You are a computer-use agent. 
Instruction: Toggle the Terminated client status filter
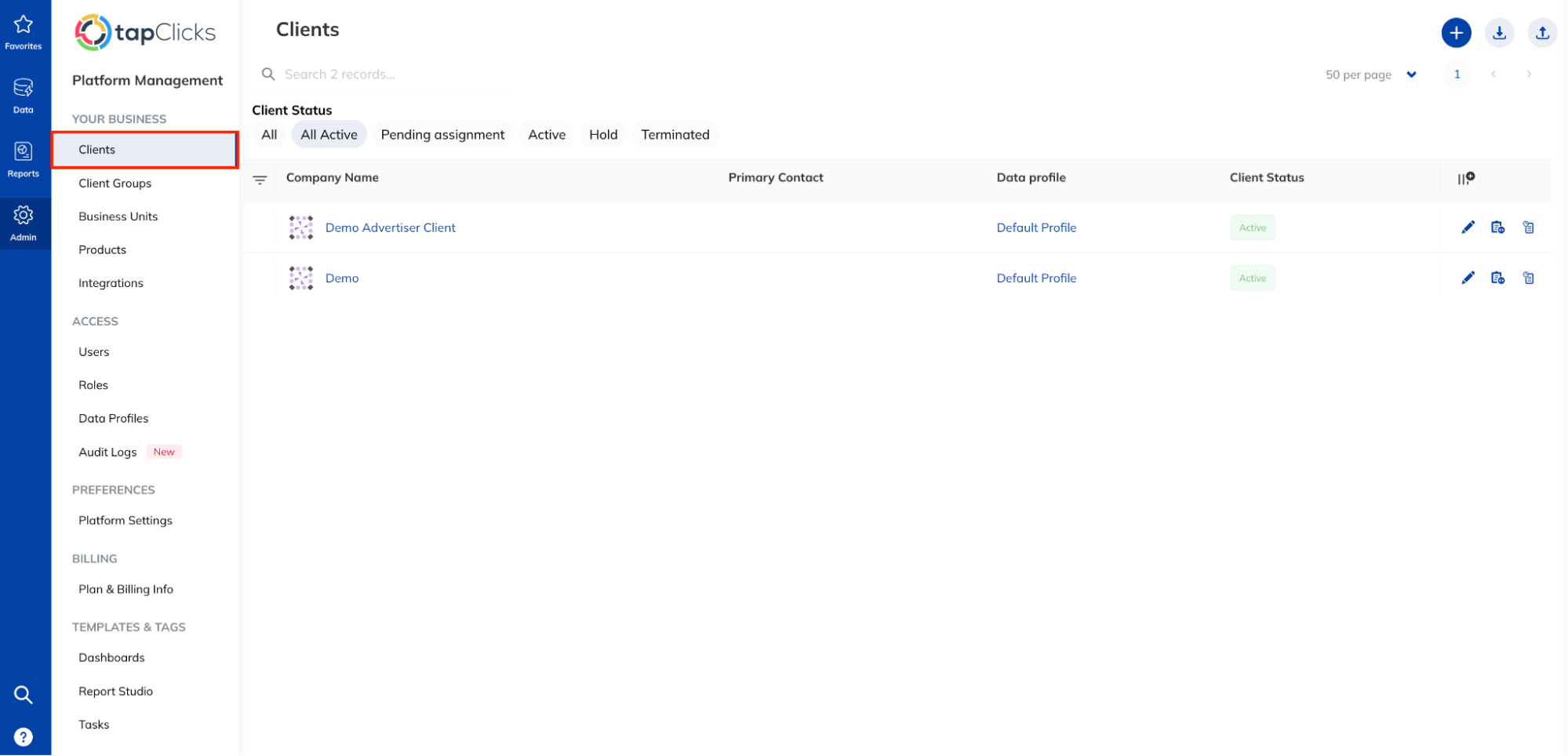pyautogui.click(x=675, y=134)
